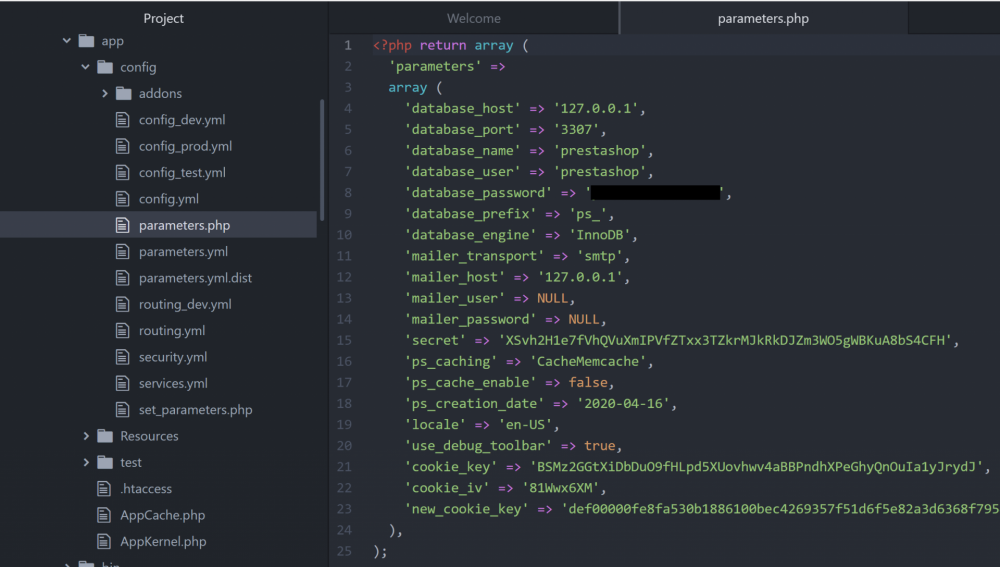This screenshot has height=567, width=1000.
Task: Click file icon beside config.yml
Action: (x=122, y=199)
